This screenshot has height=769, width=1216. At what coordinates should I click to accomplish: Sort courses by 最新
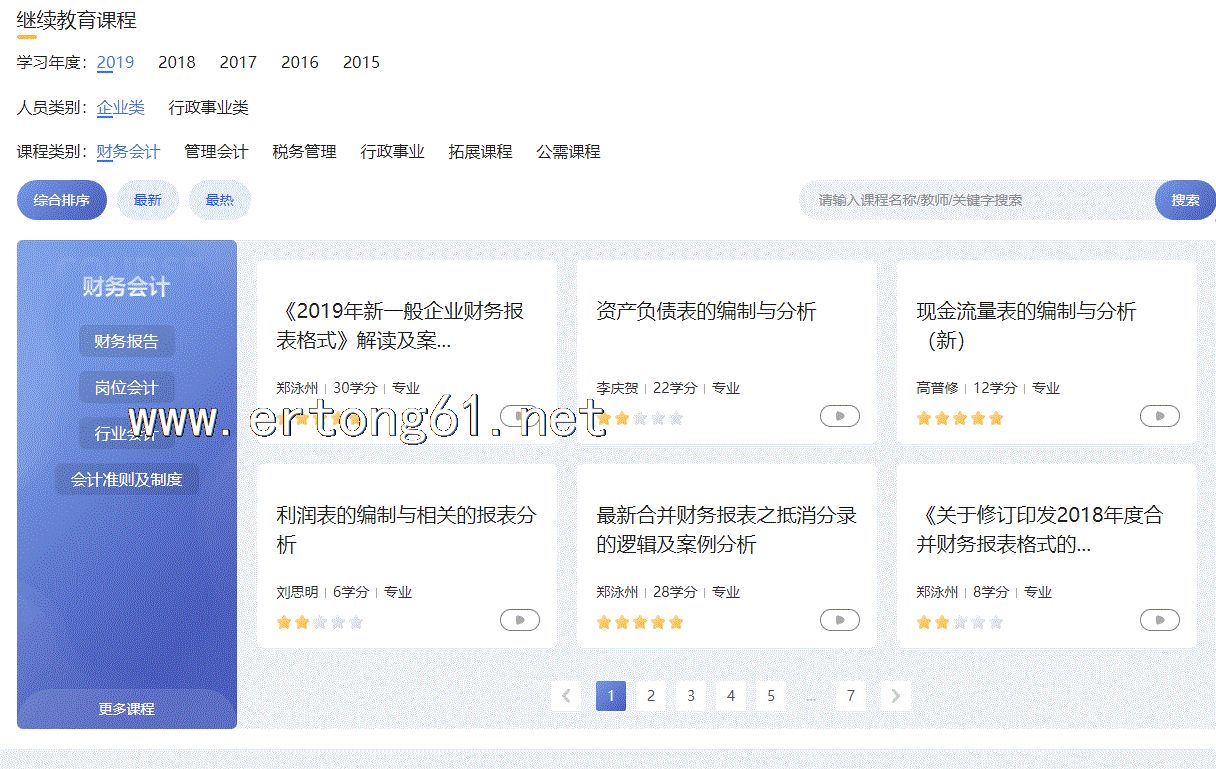point(147,200)
